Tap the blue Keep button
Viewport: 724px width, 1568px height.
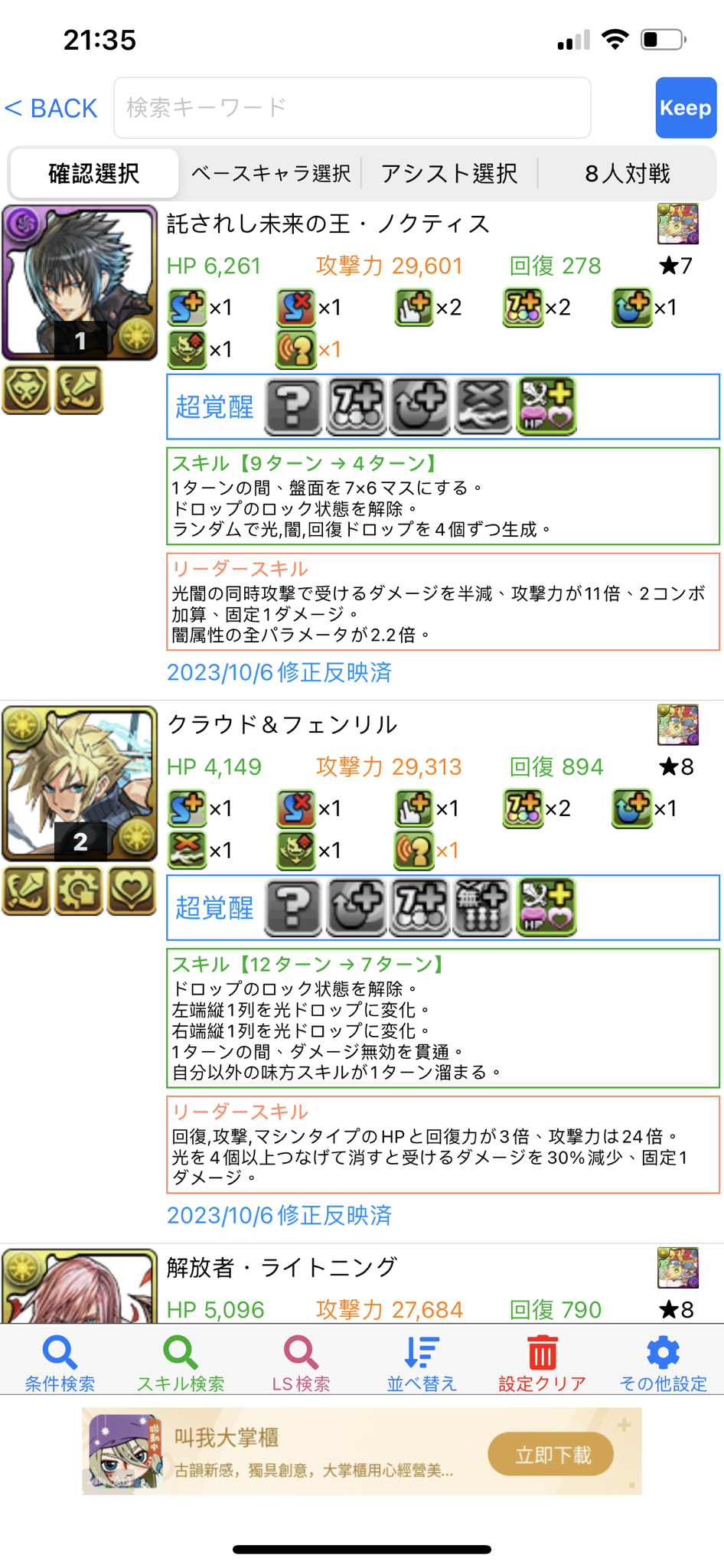click(x=686, y=108)
